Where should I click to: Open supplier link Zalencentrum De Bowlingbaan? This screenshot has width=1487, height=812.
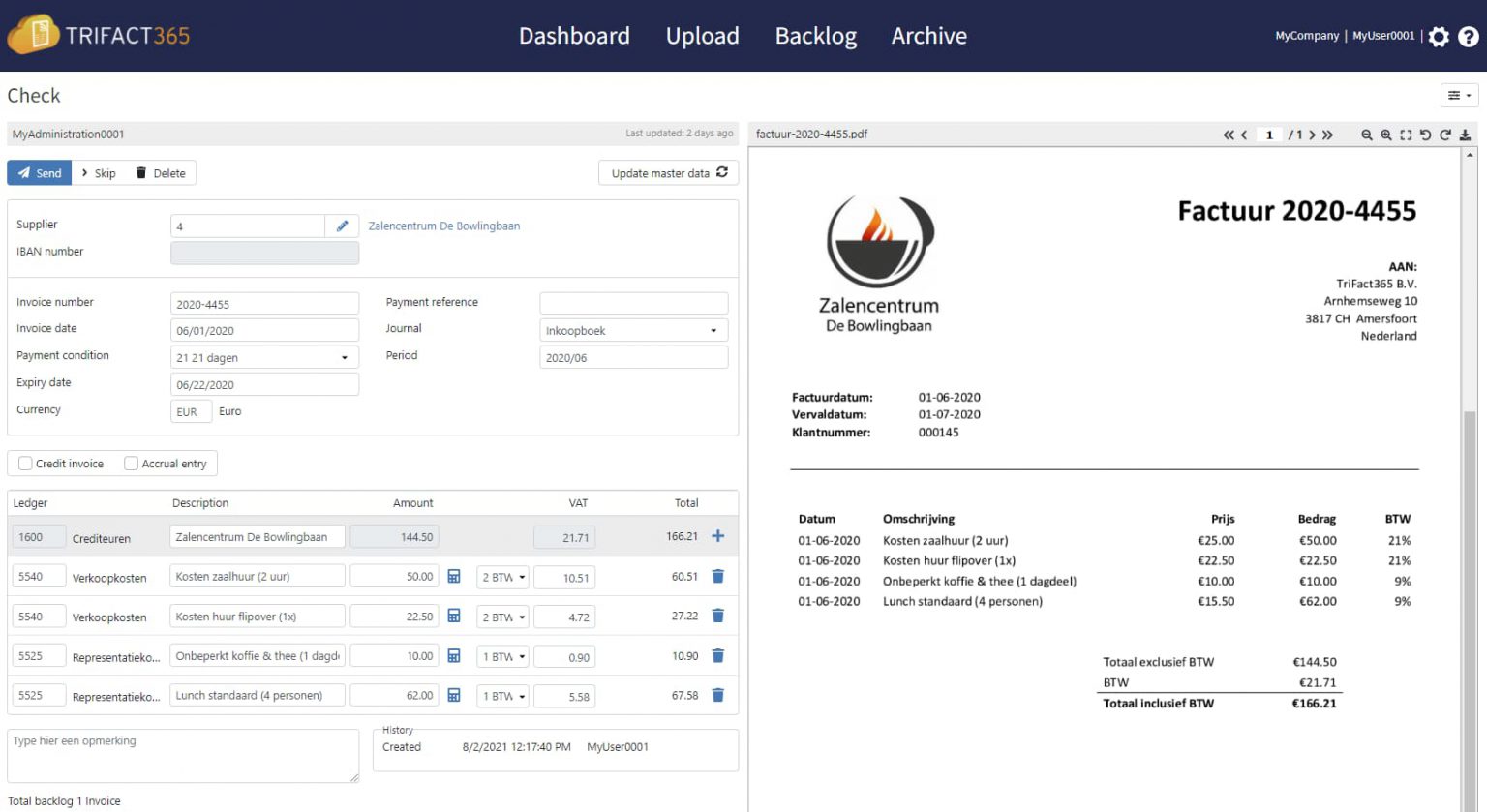[x=443, y=226]
